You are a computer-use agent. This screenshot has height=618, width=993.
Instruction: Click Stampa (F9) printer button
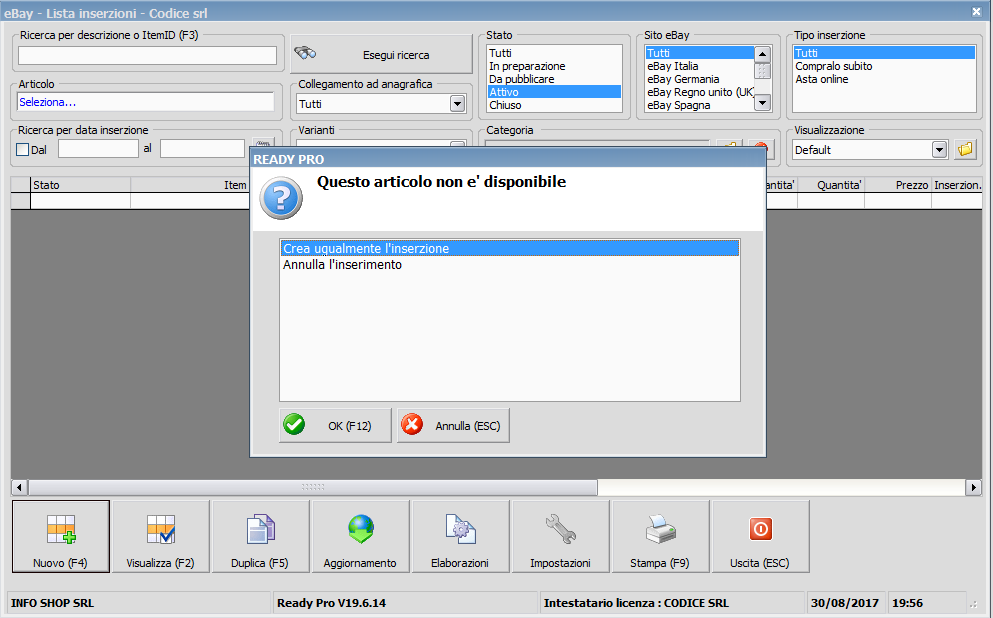click(661, 536)
